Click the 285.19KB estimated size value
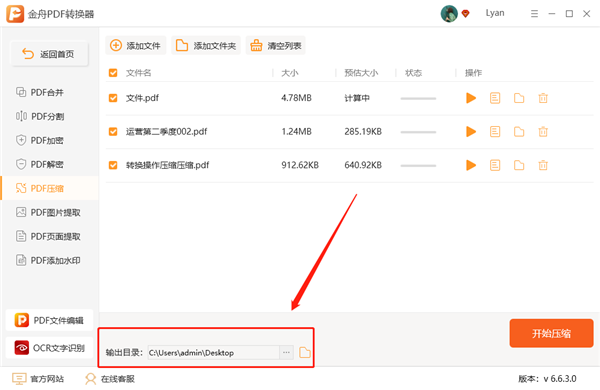The width and height of the screenshot is (600, 390). pos(363,132)
